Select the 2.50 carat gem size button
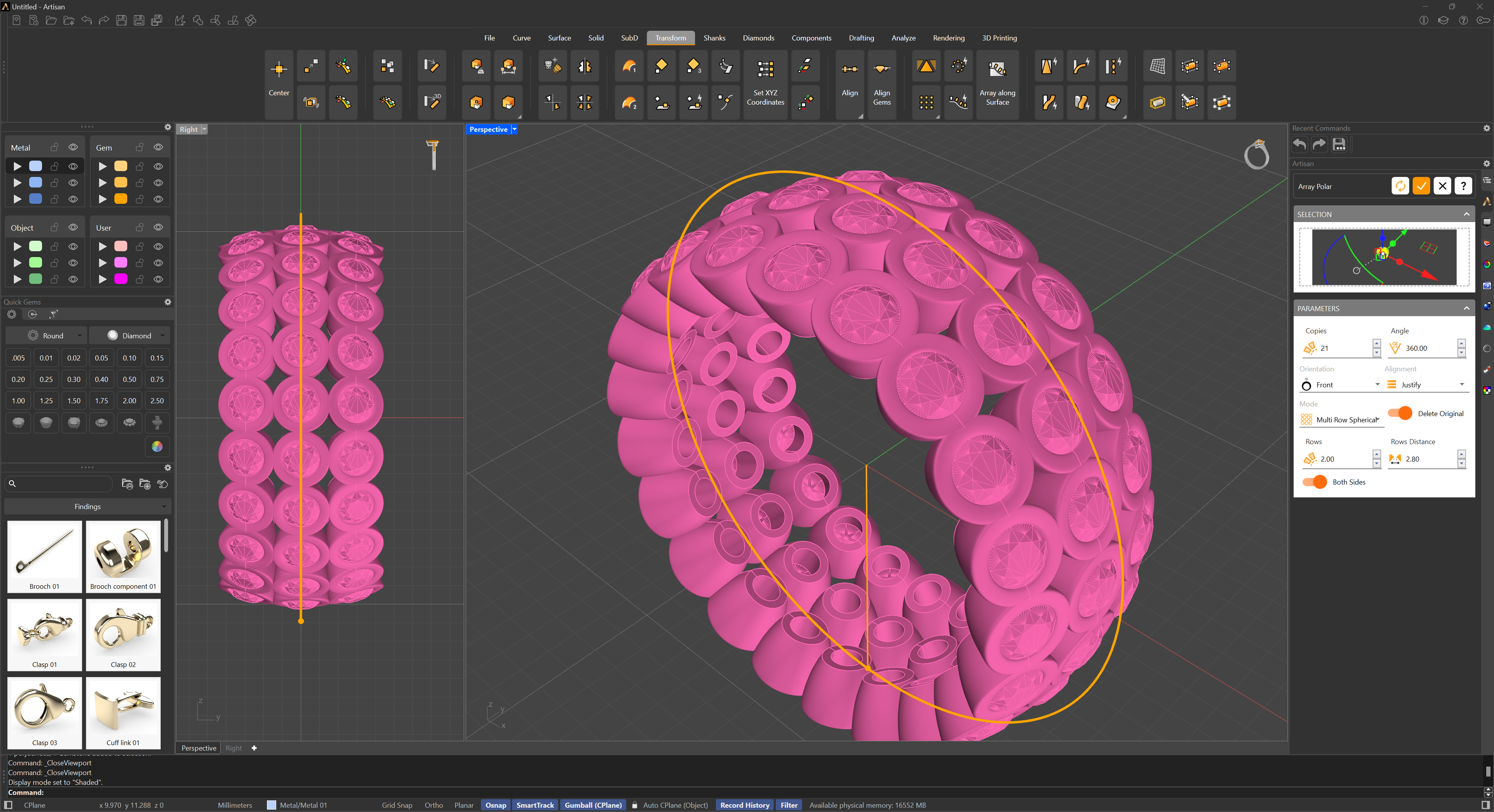The width and height of the screenshot is (1494, 812). 157,401
